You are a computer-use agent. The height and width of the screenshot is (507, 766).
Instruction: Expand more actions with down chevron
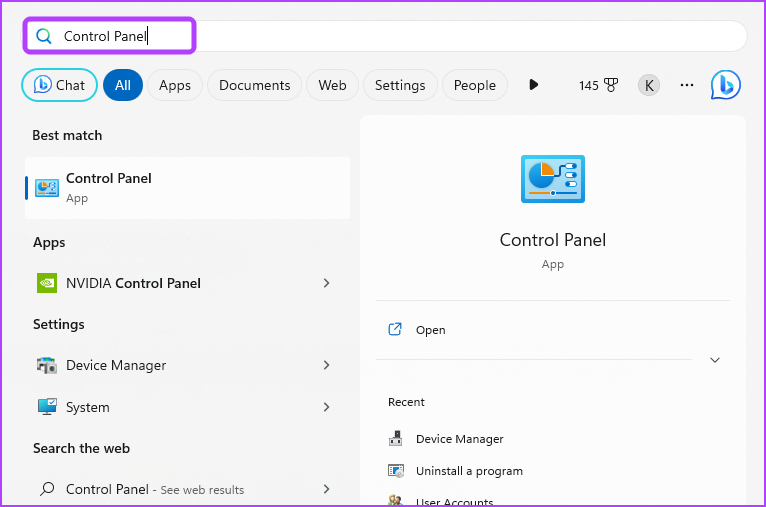715,360
